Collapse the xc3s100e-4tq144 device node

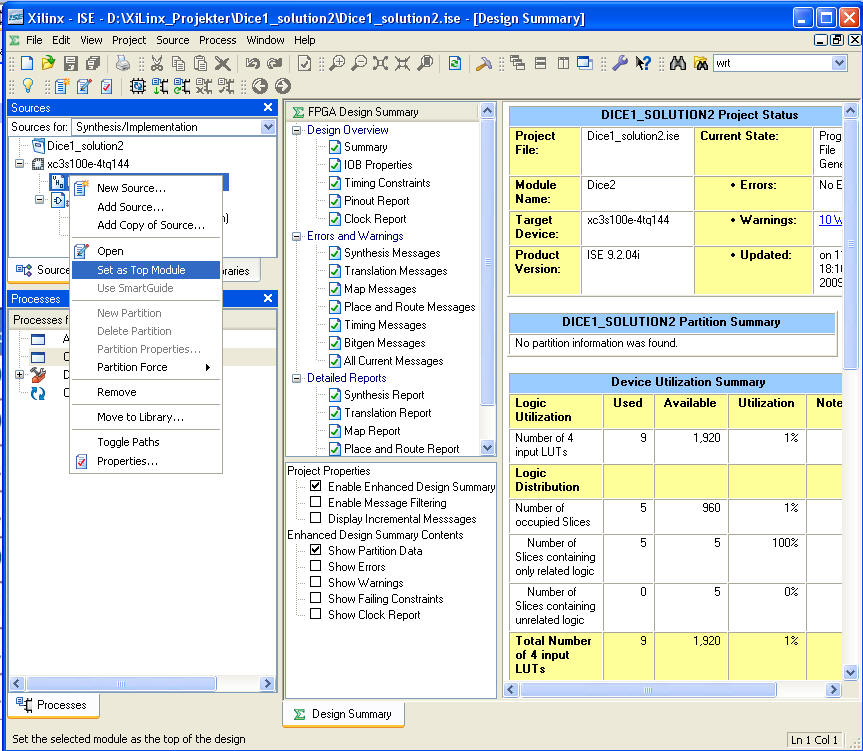(x=19, y=163)
